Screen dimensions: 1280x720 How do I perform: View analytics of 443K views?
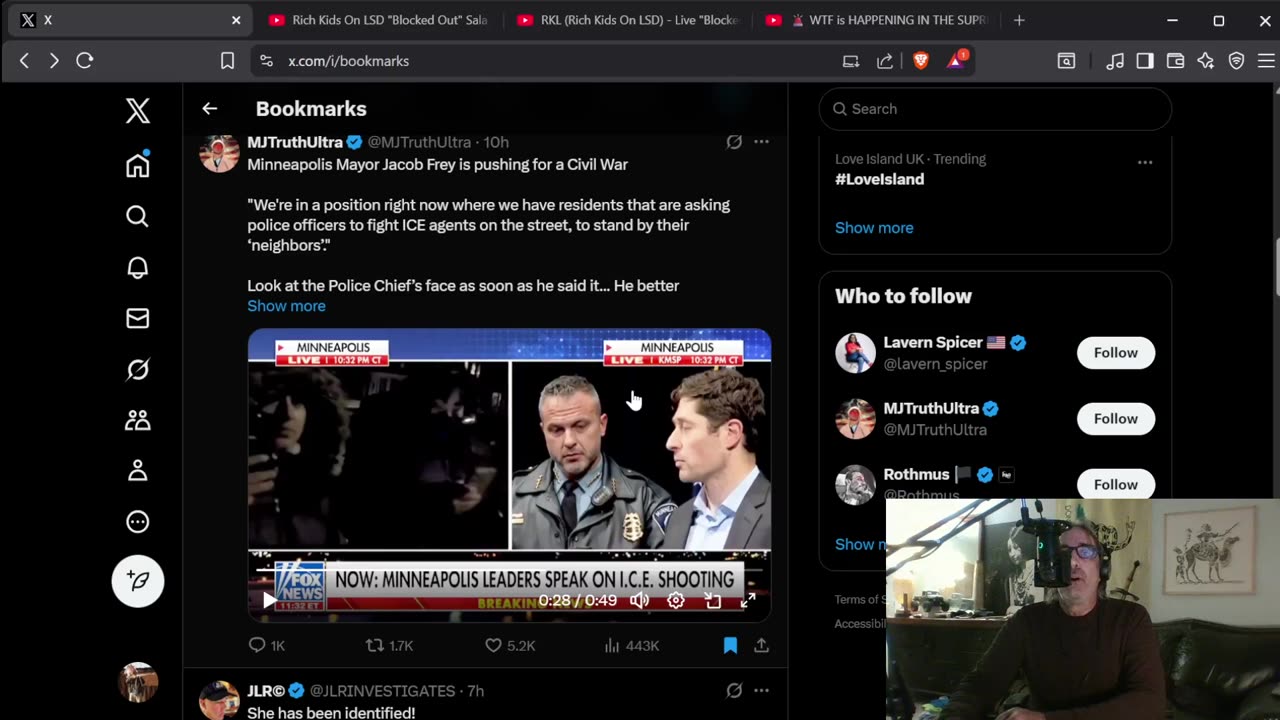coord(632,646)
